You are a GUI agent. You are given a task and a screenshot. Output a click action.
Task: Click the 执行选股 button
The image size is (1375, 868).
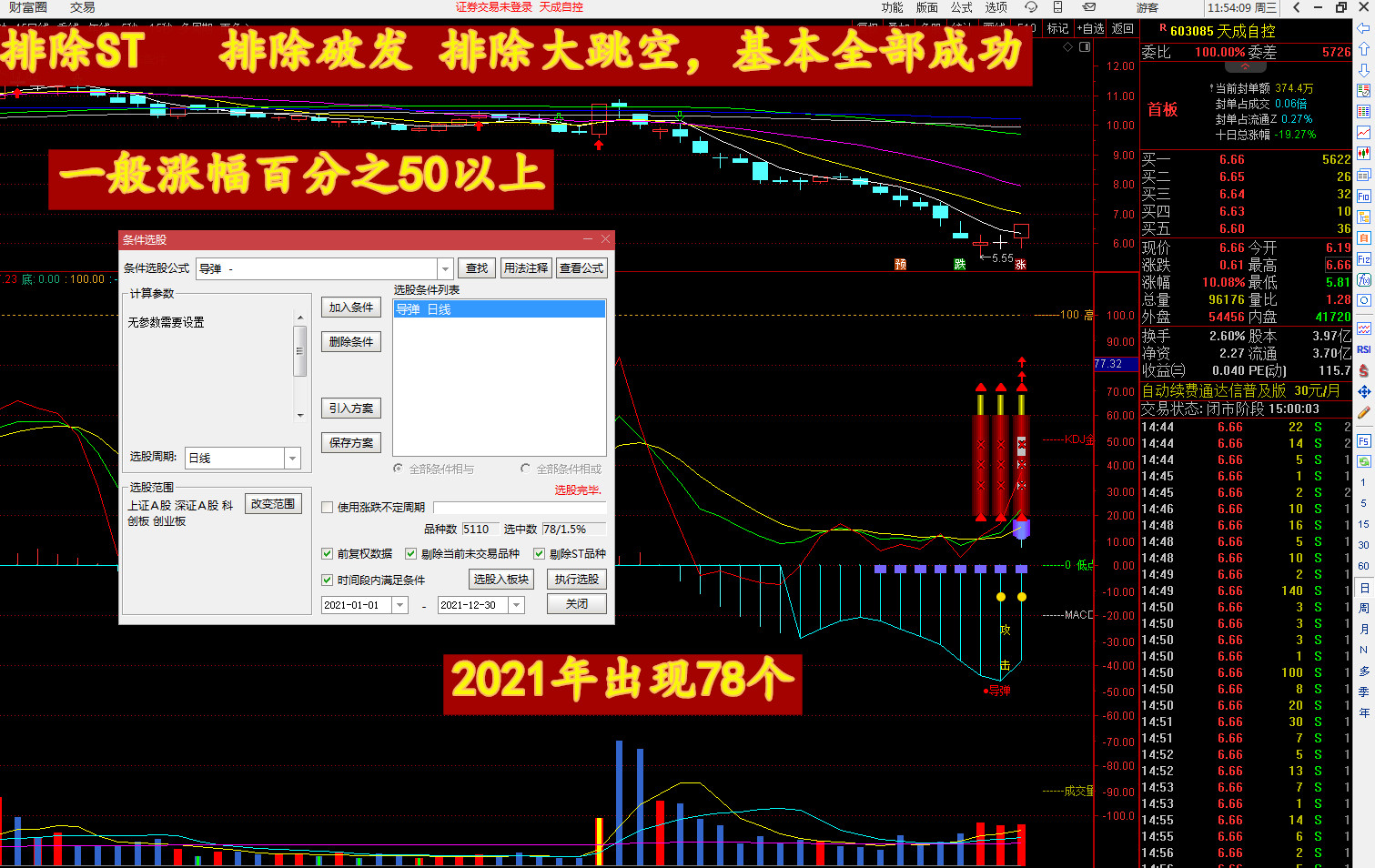(577, 579)
